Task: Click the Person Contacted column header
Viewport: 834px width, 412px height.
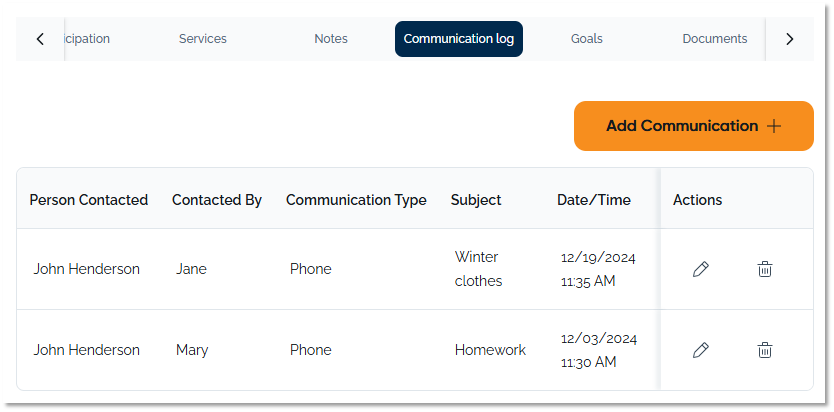Action: click(89, 200)
